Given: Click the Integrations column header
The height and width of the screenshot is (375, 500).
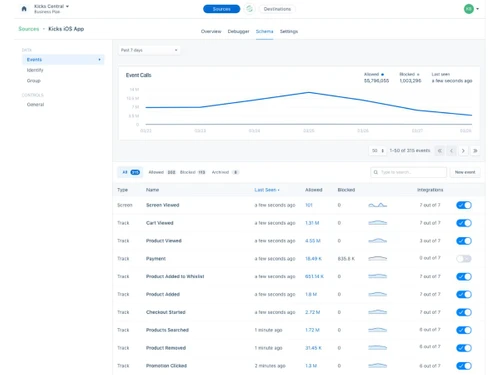Looking at the screenshot, I should point(430,190).
